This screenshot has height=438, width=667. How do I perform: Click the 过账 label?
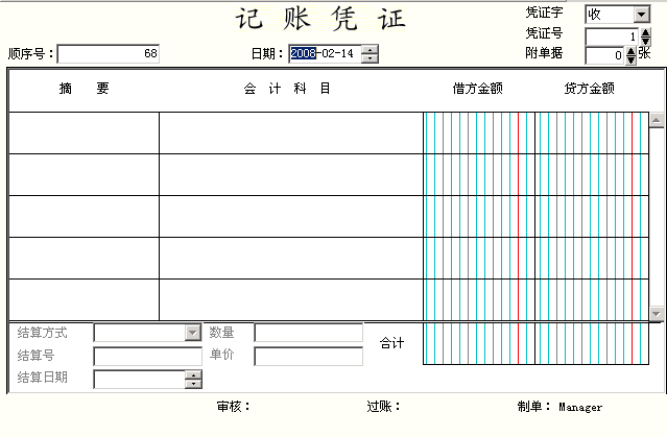click(x=383, y=407)
